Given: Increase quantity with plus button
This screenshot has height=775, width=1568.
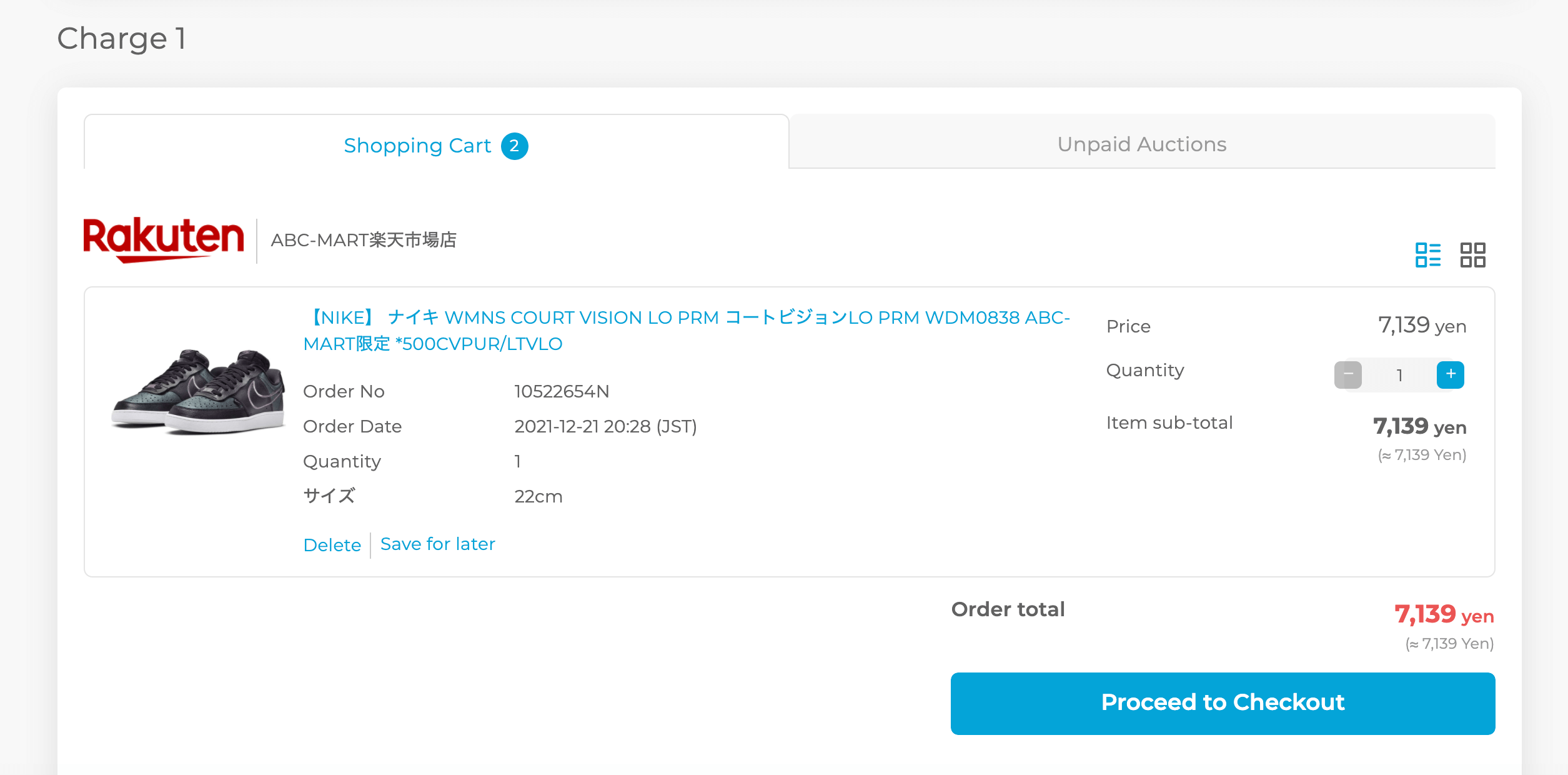Looking at the screenshot, I should (x=1450, y=374).
